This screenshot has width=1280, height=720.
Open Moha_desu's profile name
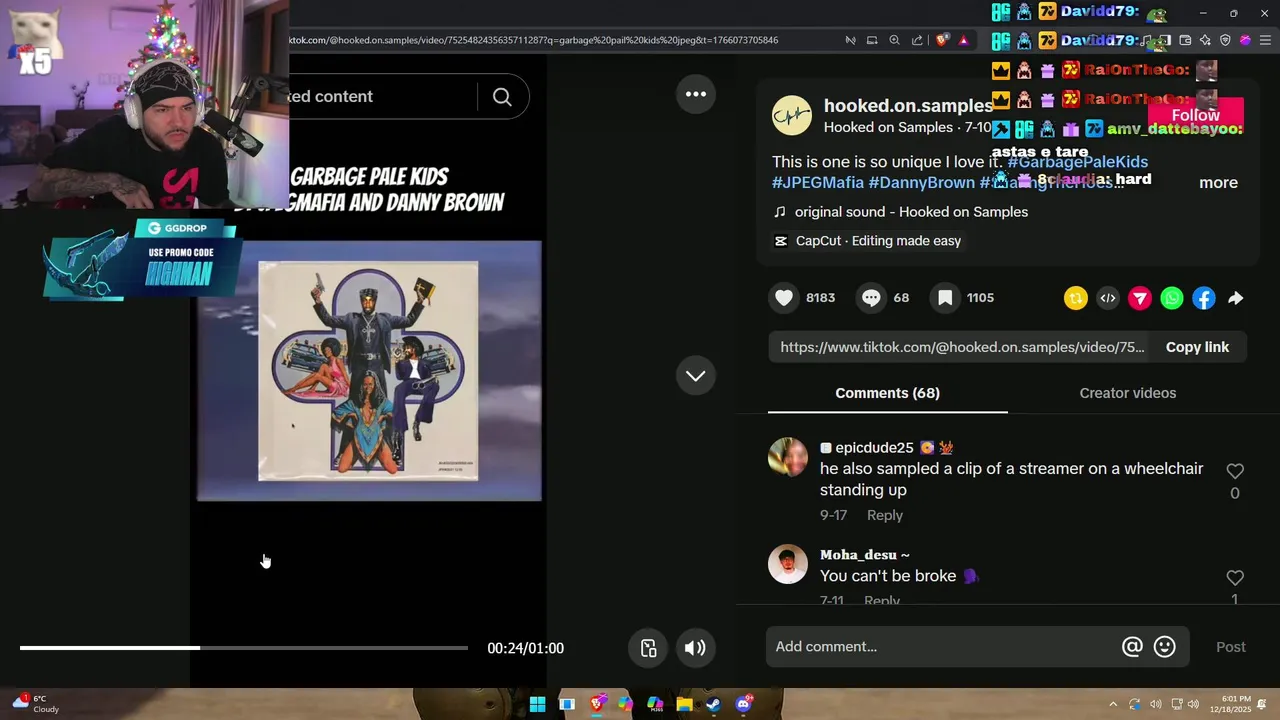[x=864, y=555]
